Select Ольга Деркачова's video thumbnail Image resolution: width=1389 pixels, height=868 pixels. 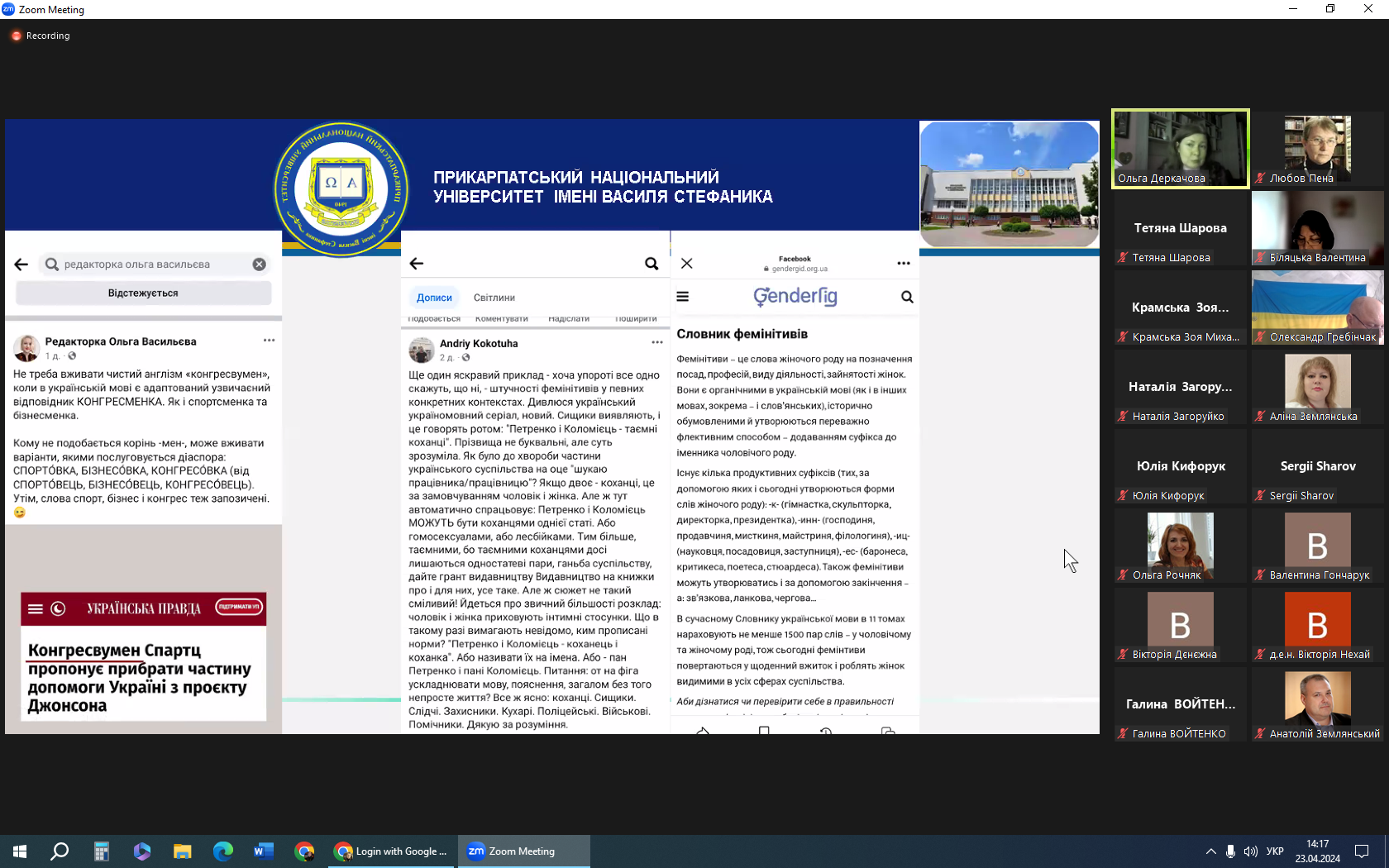click(1180, 149)
